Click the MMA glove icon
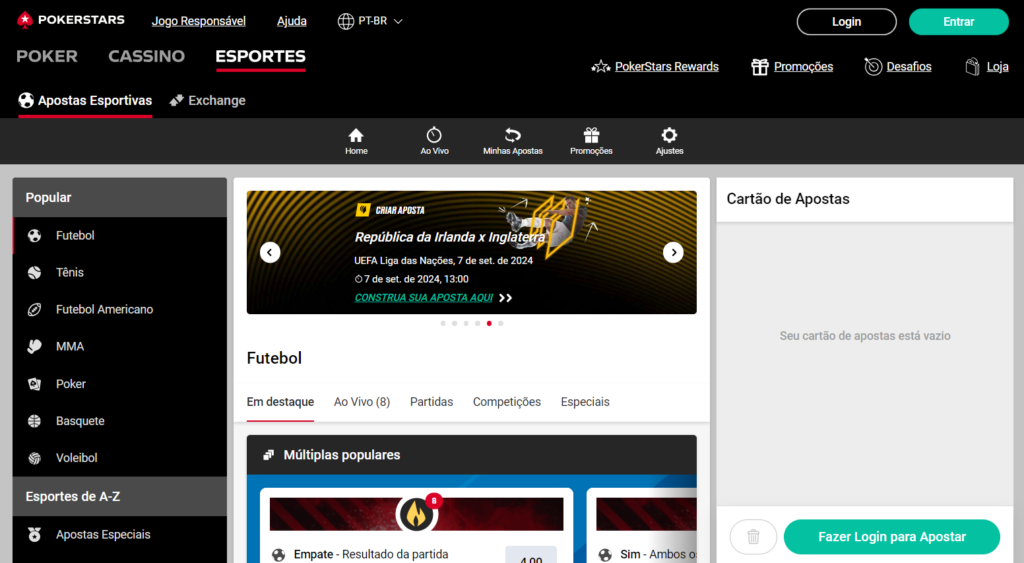The height and width of the screenshot is (563, 1024). pos(35,347)
